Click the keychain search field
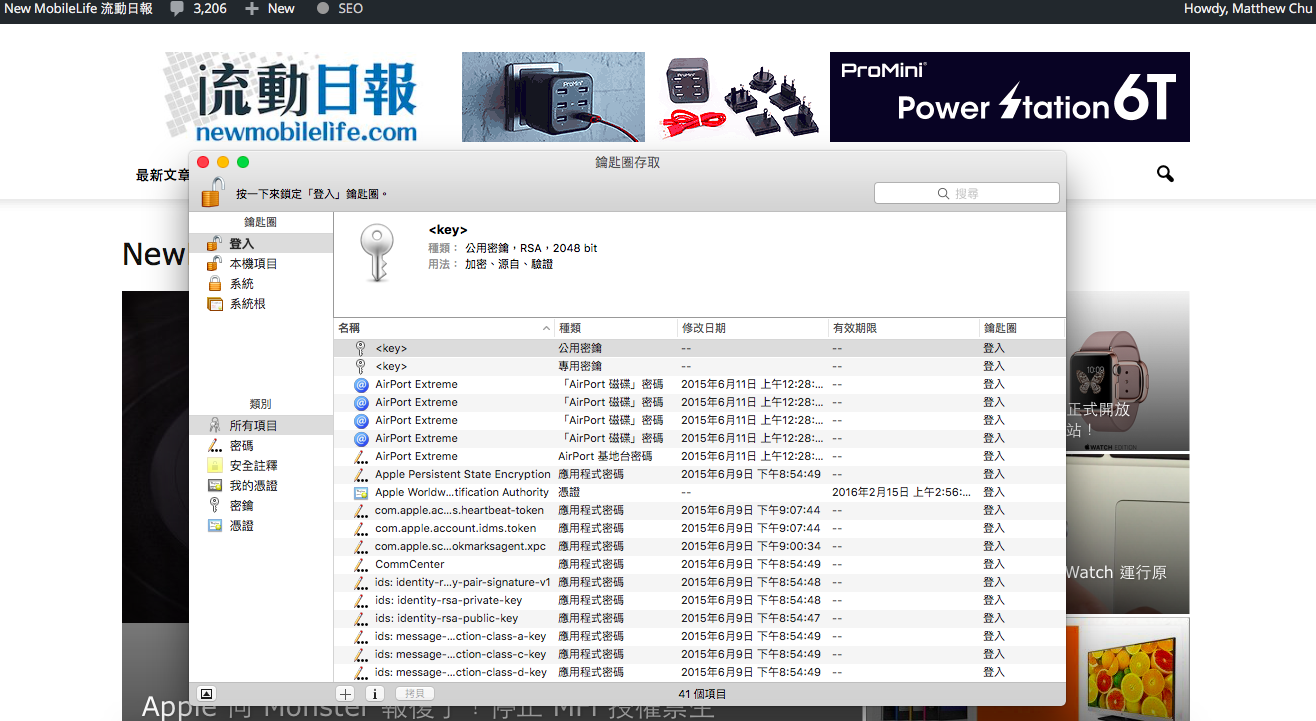Viewport: 1316px width, 721px height. (x=966, y=193)
